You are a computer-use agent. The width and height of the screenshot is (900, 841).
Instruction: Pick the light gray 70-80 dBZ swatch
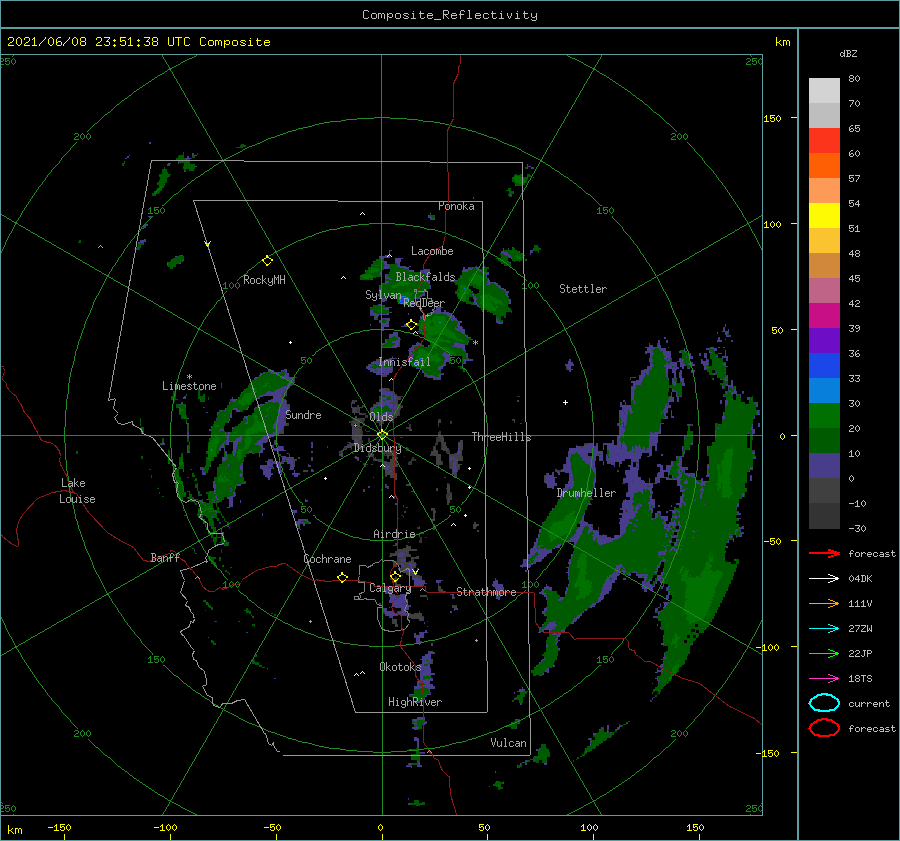[824, 91]
